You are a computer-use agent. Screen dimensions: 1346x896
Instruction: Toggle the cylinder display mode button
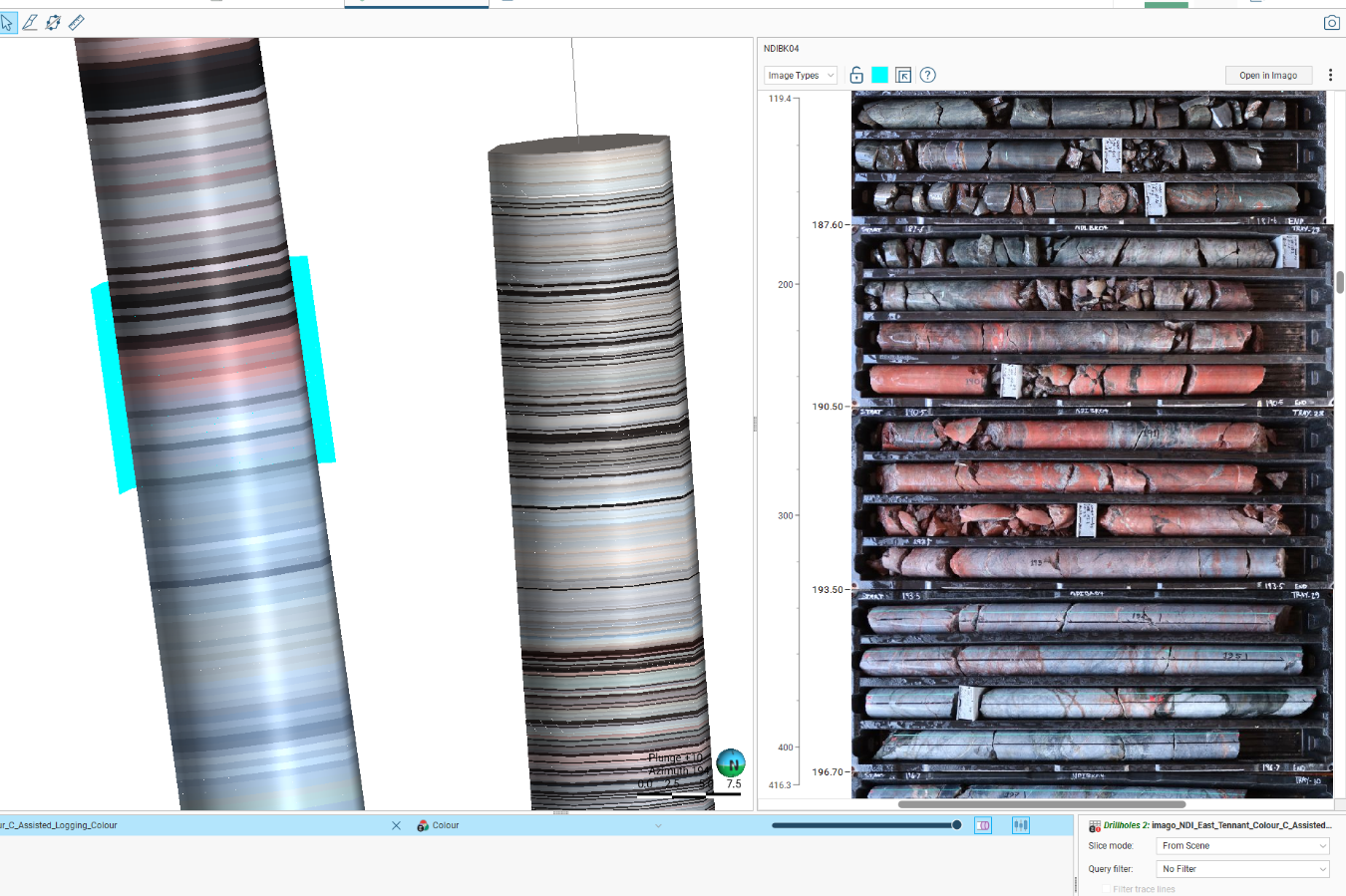983,825
